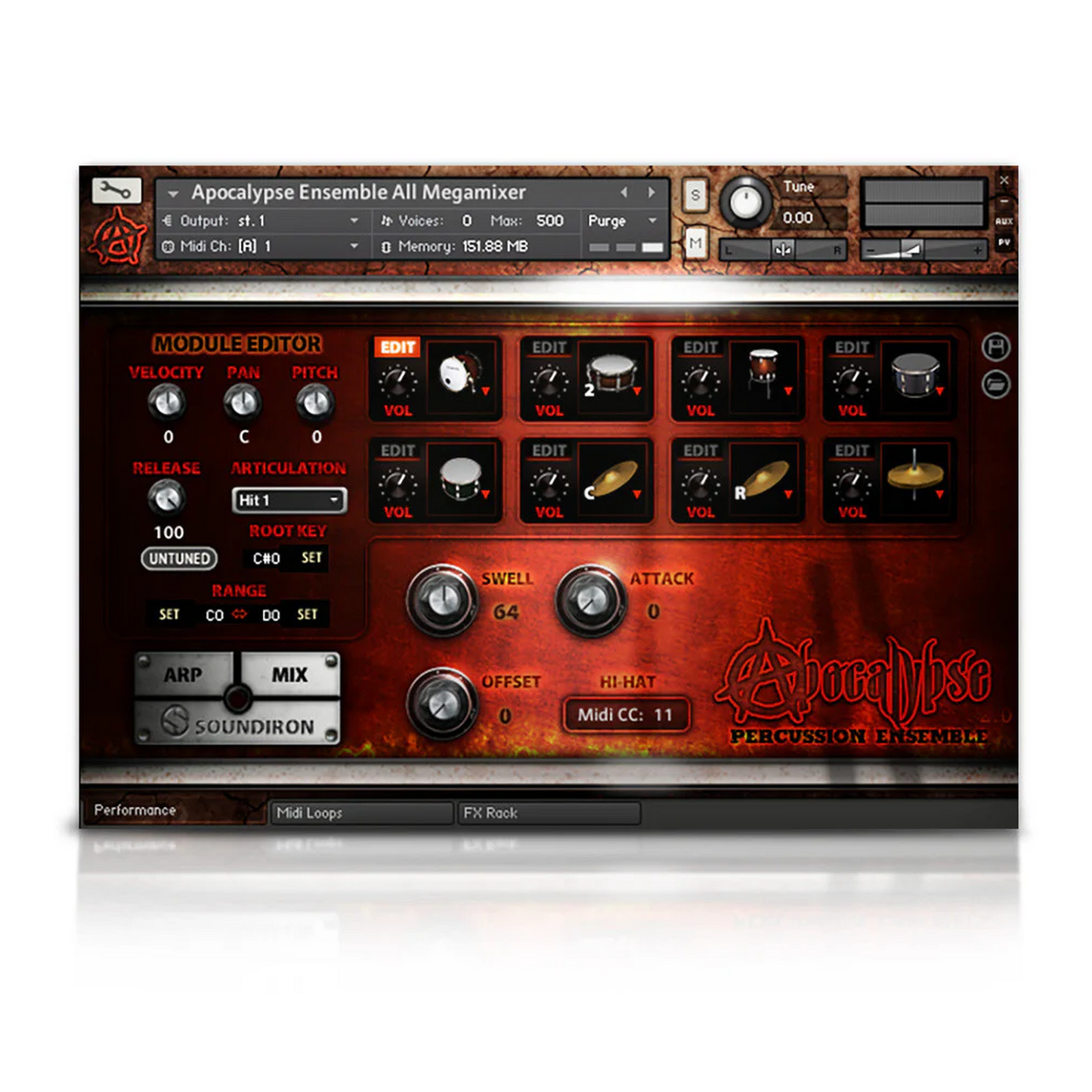Select the bass drum module image
The height and width of the screenshot is (1092, 1092).
click(460, 376)
